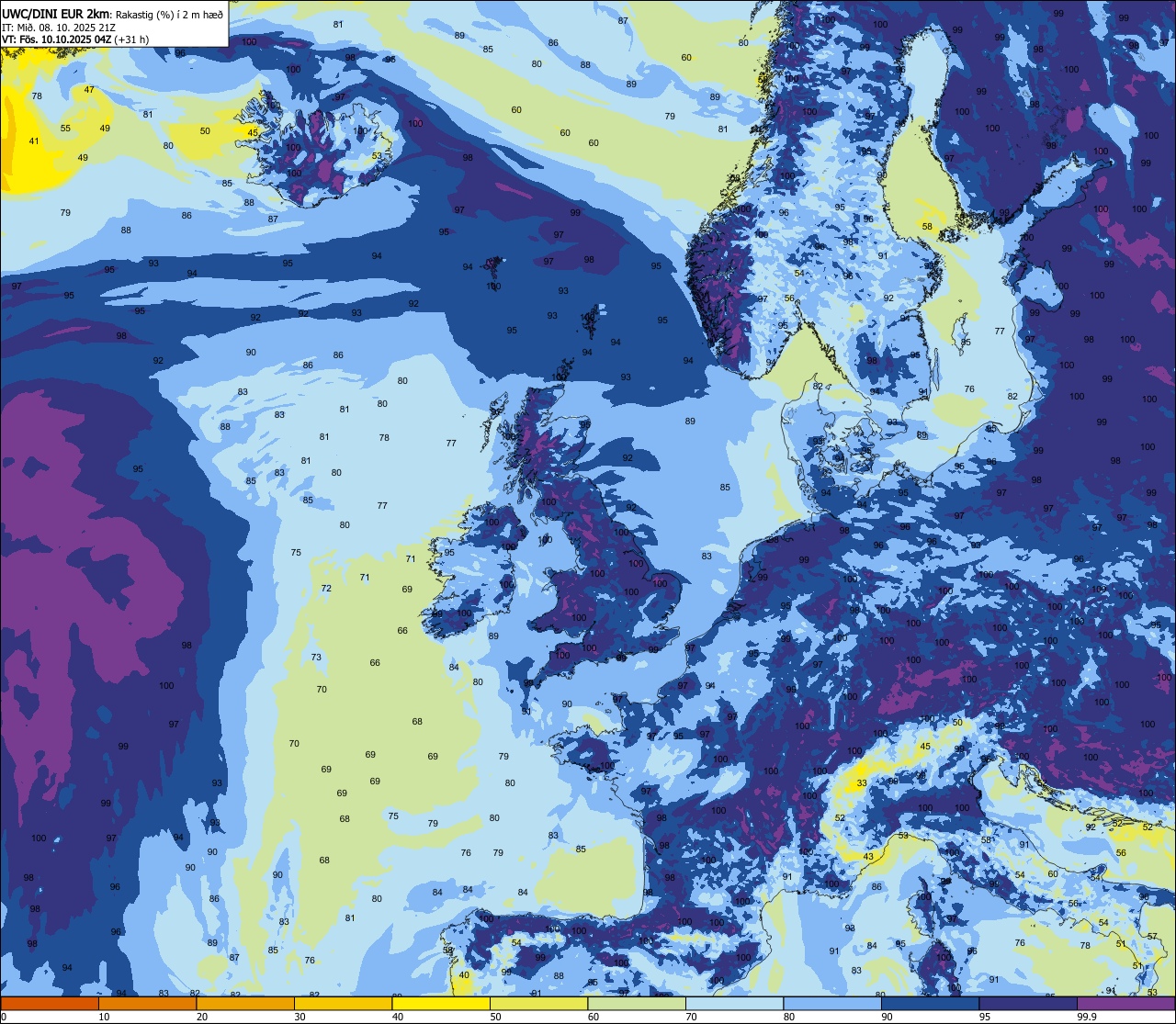This screenshot has width=1176, height=1024.
Task: Click the 0–10 % dark orange legend swatch
Action: pos(50,1004)
